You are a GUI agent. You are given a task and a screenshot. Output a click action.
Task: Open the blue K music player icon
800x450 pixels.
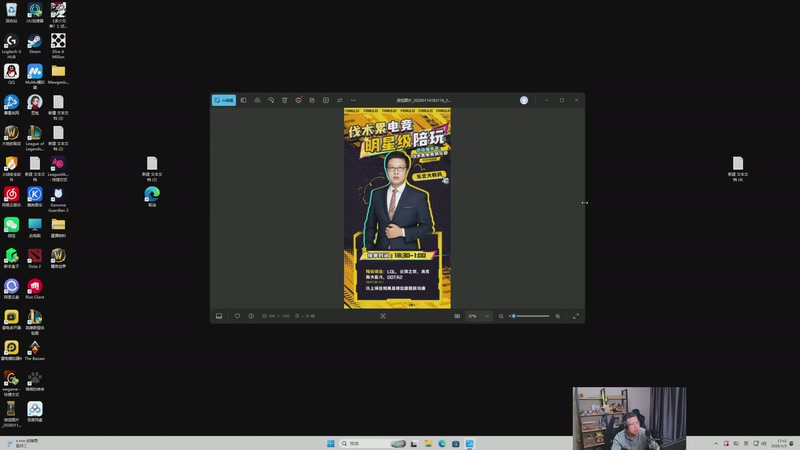35,197
